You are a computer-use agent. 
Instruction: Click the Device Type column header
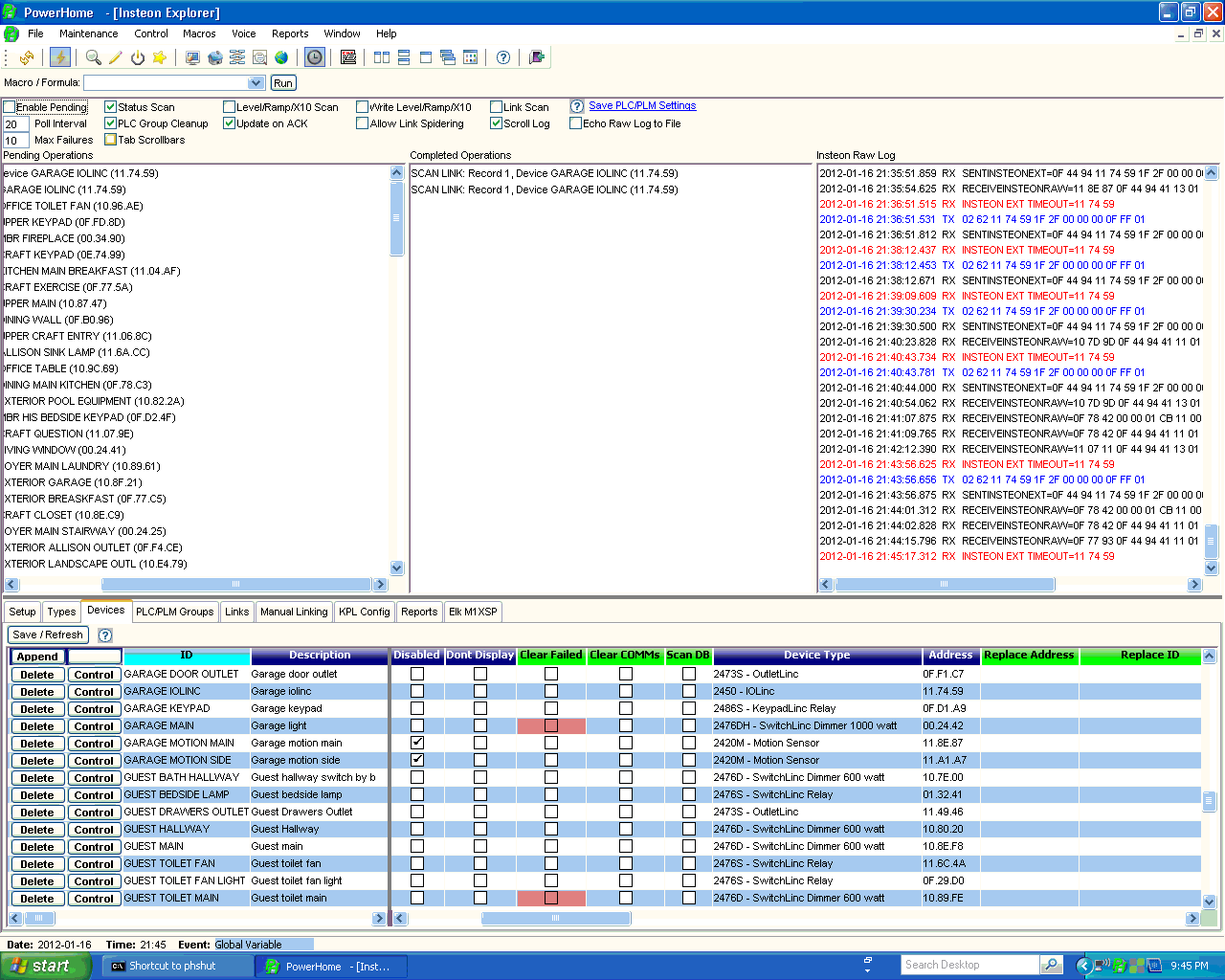coord(816,656)
